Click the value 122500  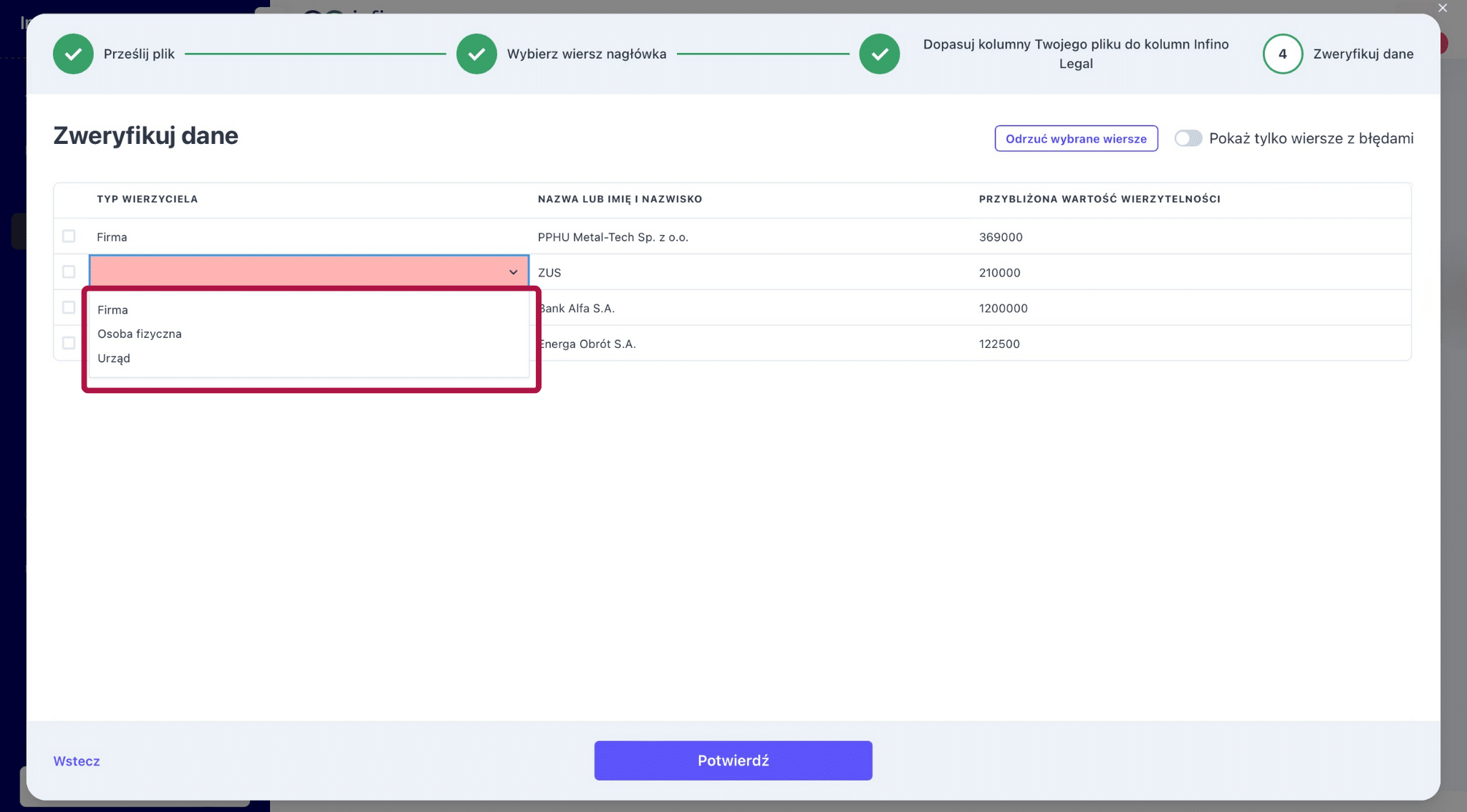999,344
